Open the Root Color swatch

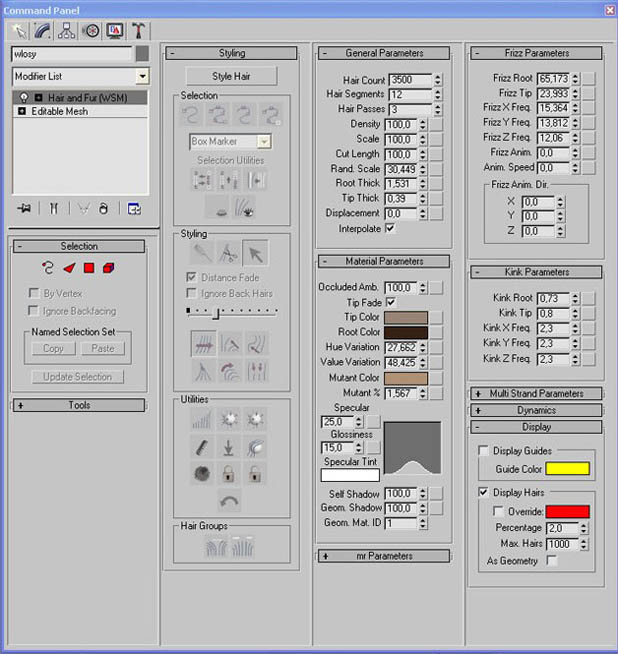point(406,332)
